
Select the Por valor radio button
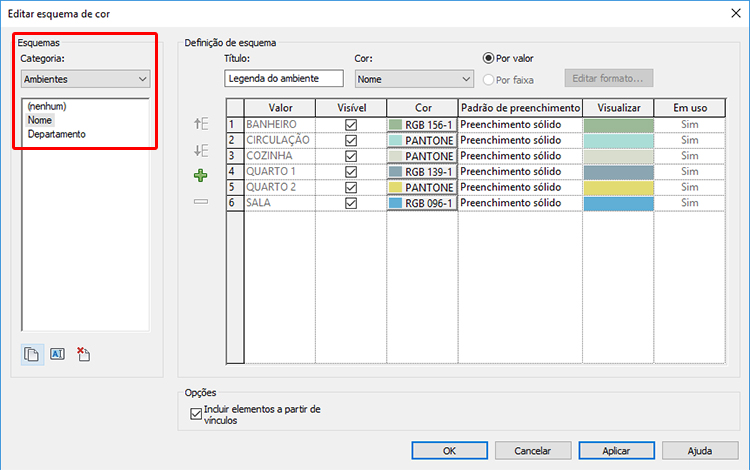click(488, 58)
